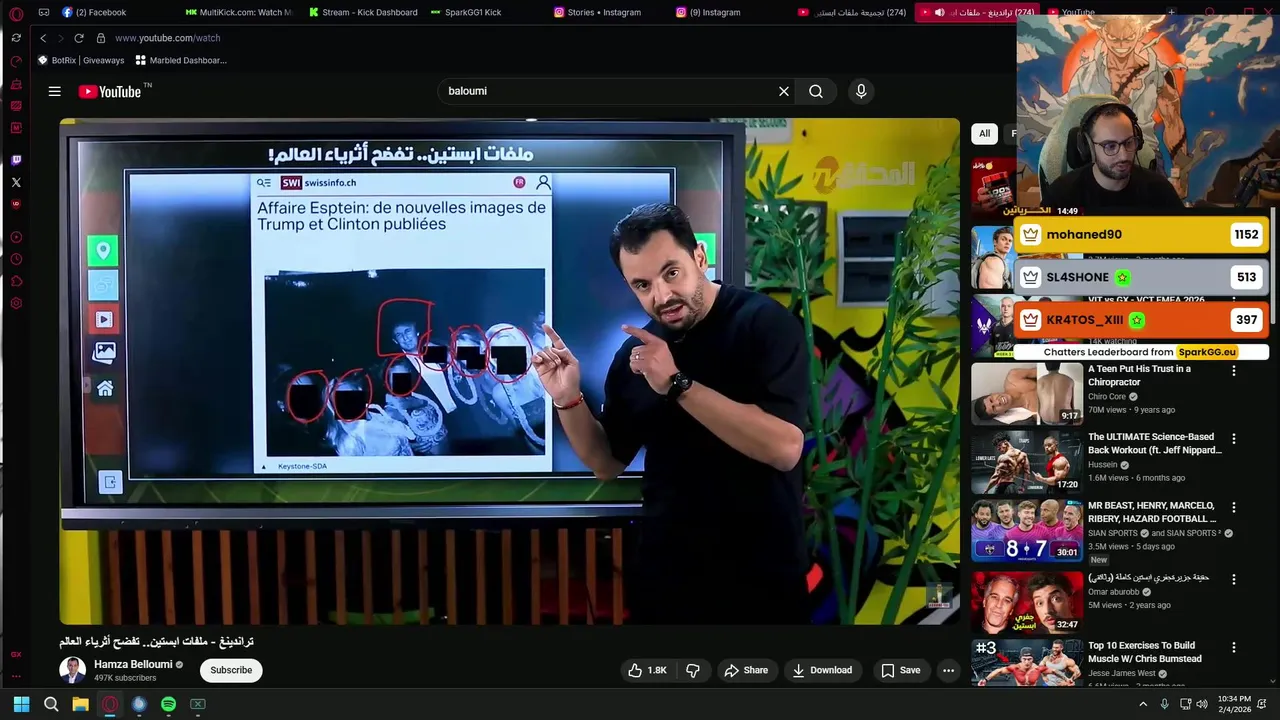Open more actions ellipsis under video
The height and width of the screenshot is (720, 1280).
pos(948,670)
